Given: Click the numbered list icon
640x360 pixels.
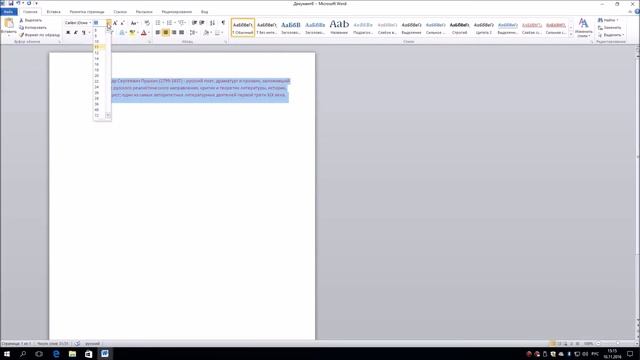Looking at the screenshot, I should coord(169,23).
